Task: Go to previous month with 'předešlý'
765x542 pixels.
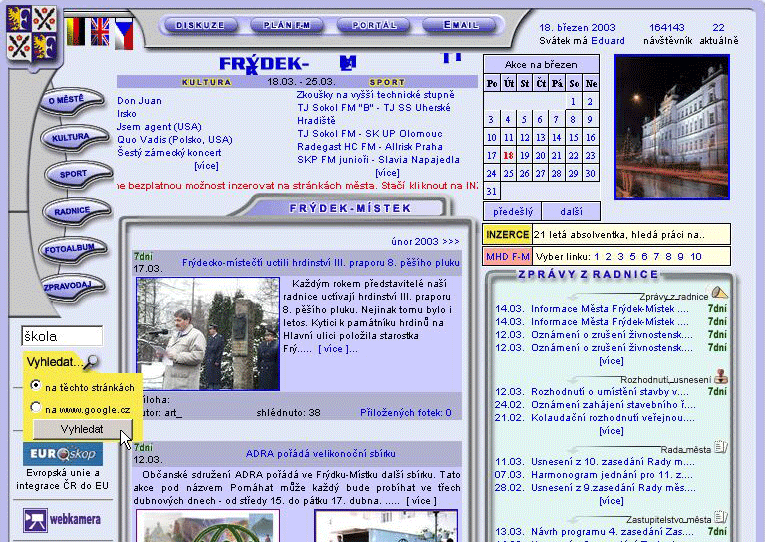Action: pyautogui.click(x=514, y=212)
